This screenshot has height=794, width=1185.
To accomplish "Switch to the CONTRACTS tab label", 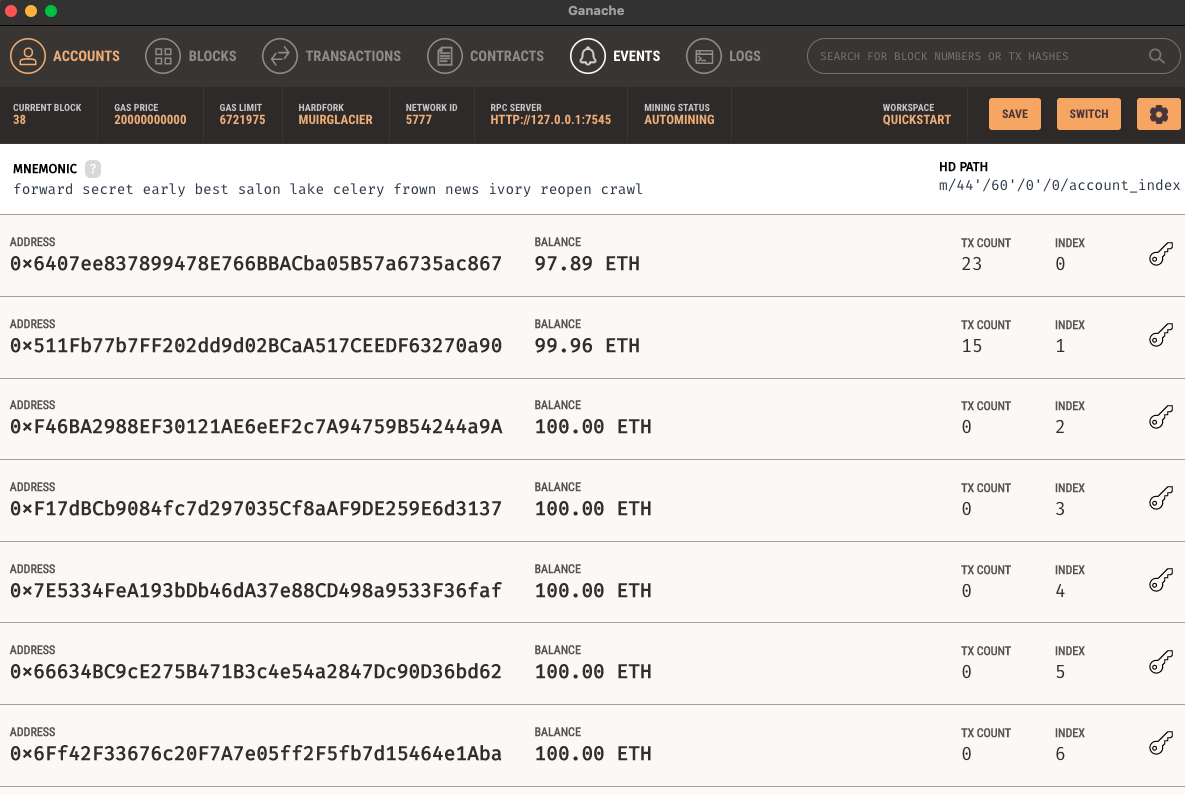I will [x=507, y=56].
